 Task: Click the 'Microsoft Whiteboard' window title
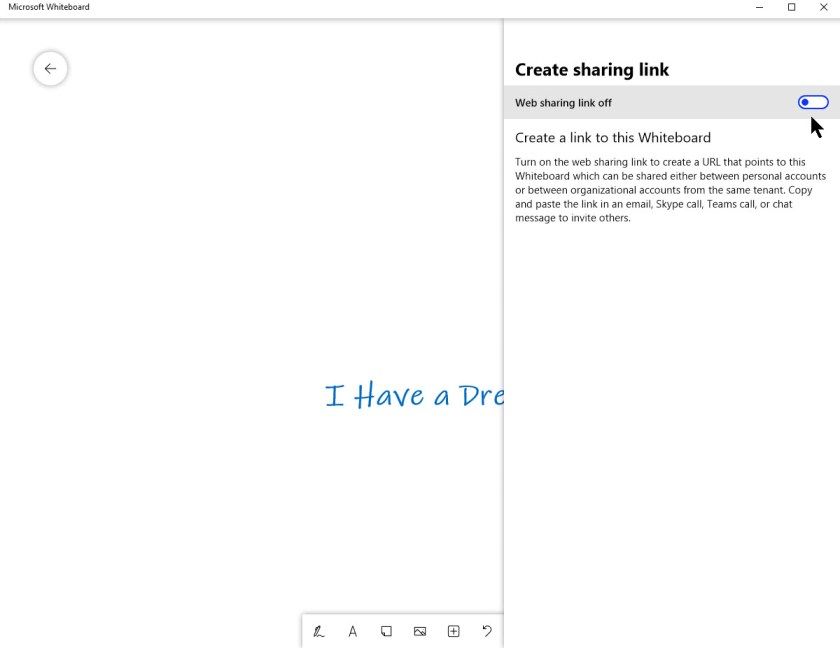49,7
